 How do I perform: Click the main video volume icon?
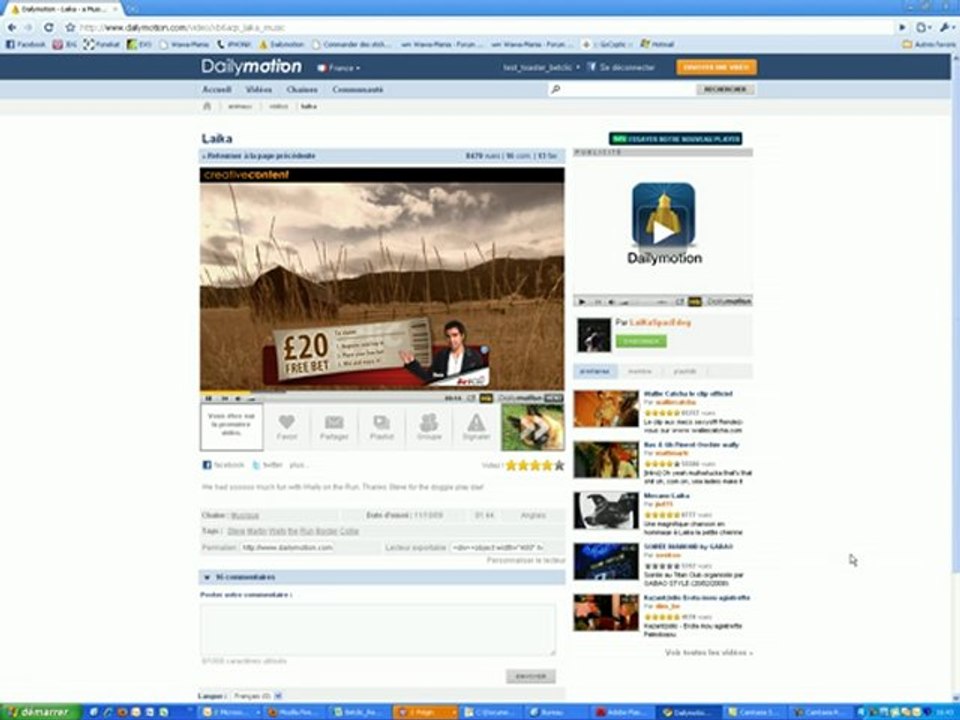238,399
